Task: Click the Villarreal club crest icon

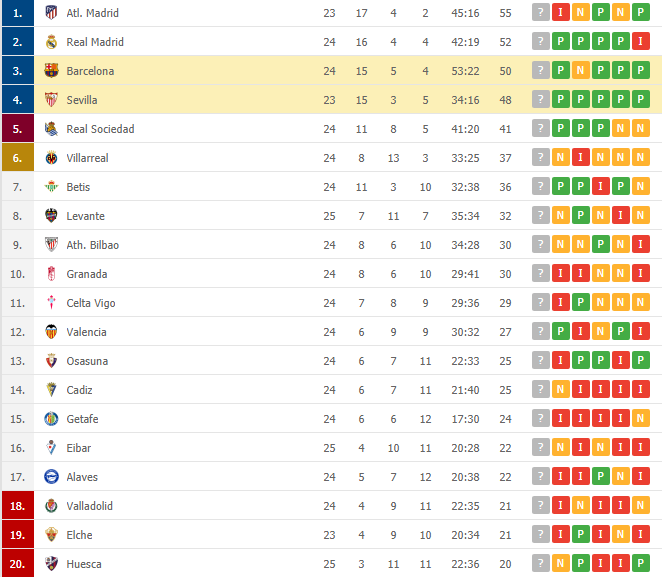Action: (x=51, y=158)
